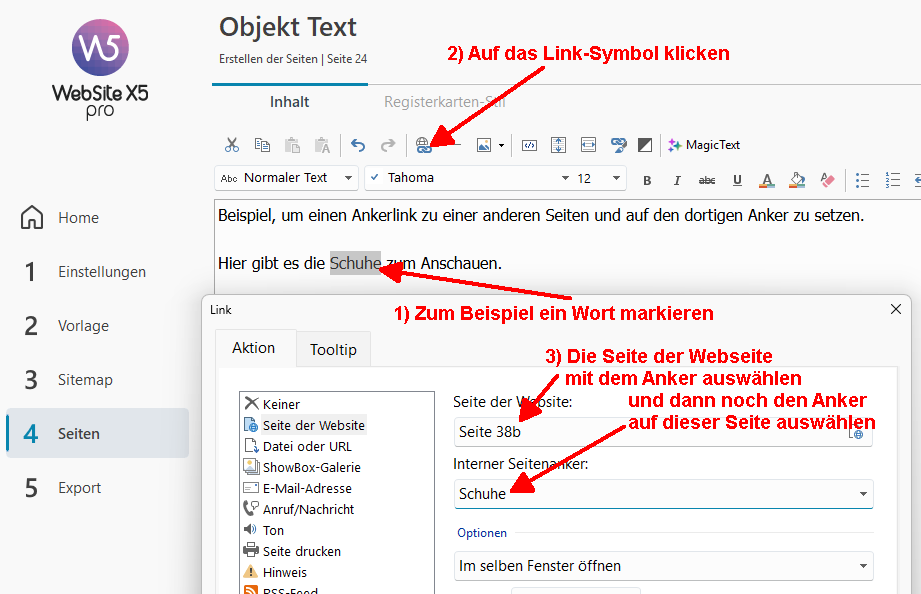Switch to the Registerkarten-Stil tab

tap(445, 102)
